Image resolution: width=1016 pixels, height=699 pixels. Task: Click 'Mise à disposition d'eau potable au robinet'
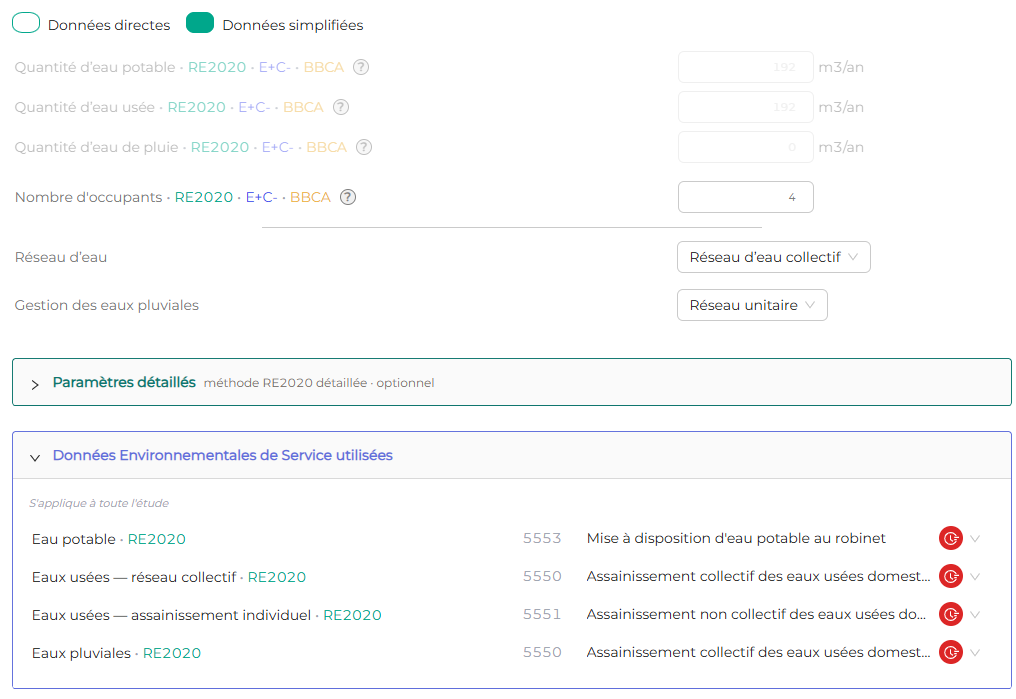tap(736, 538)
